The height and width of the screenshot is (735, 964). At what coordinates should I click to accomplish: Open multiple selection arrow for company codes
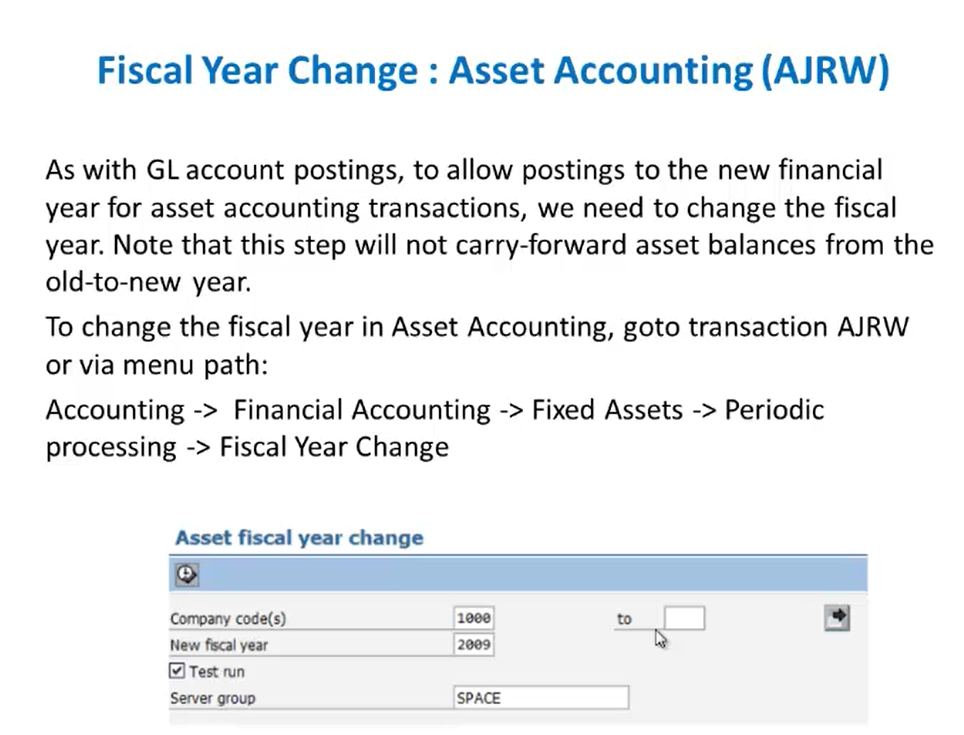coord(837,617)
